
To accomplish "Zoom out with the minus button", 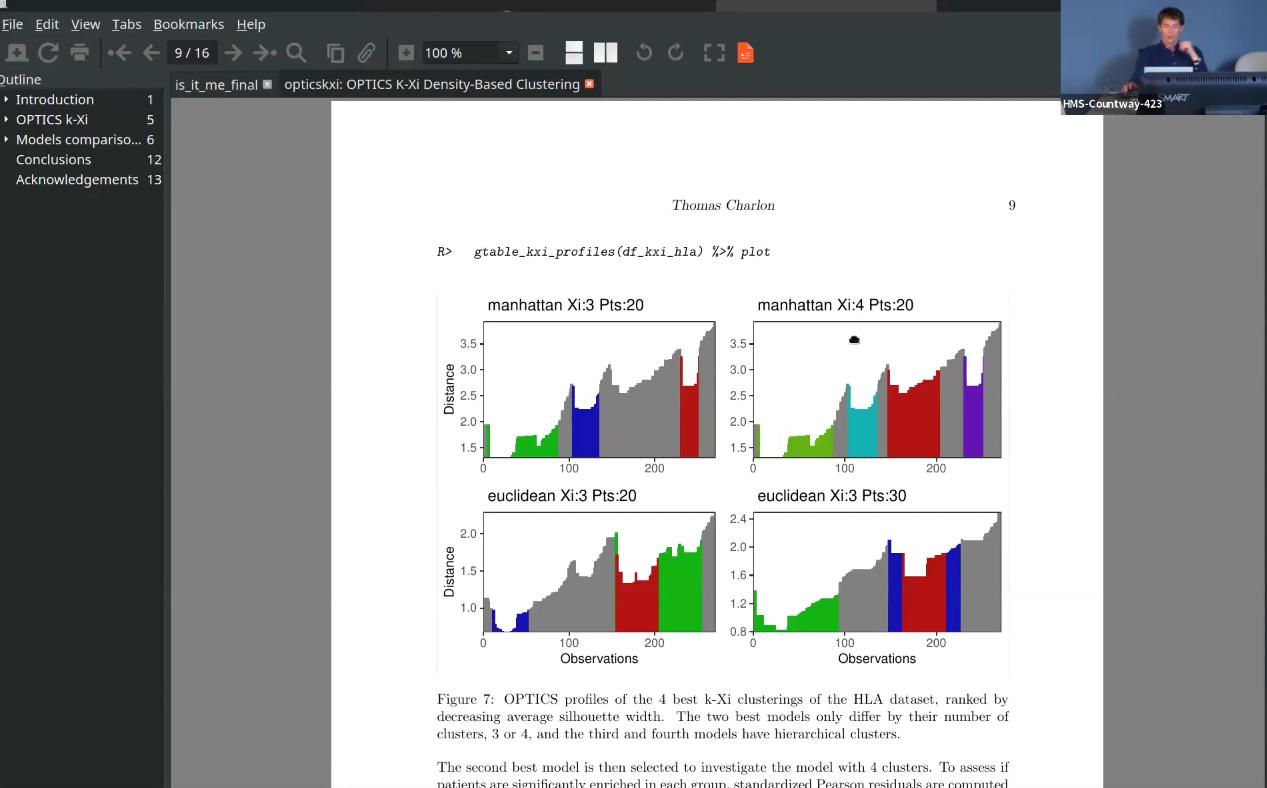I will [x=536, y=53].
